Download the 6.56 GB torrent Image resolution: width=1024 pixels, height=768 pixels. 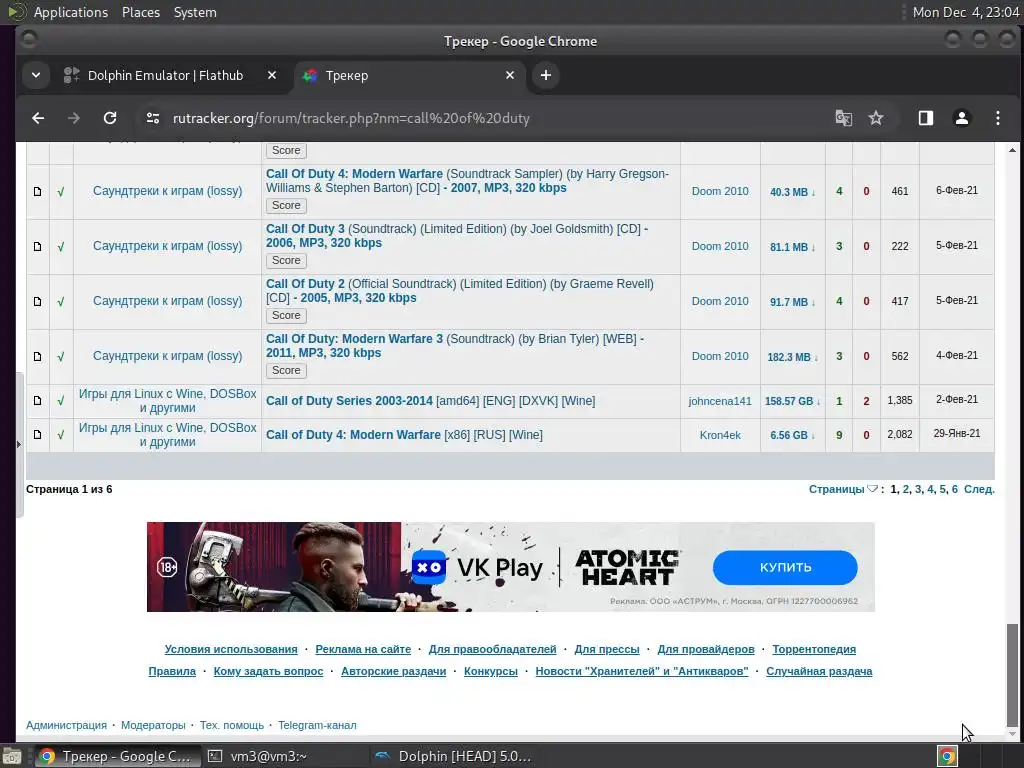[792, 435]
